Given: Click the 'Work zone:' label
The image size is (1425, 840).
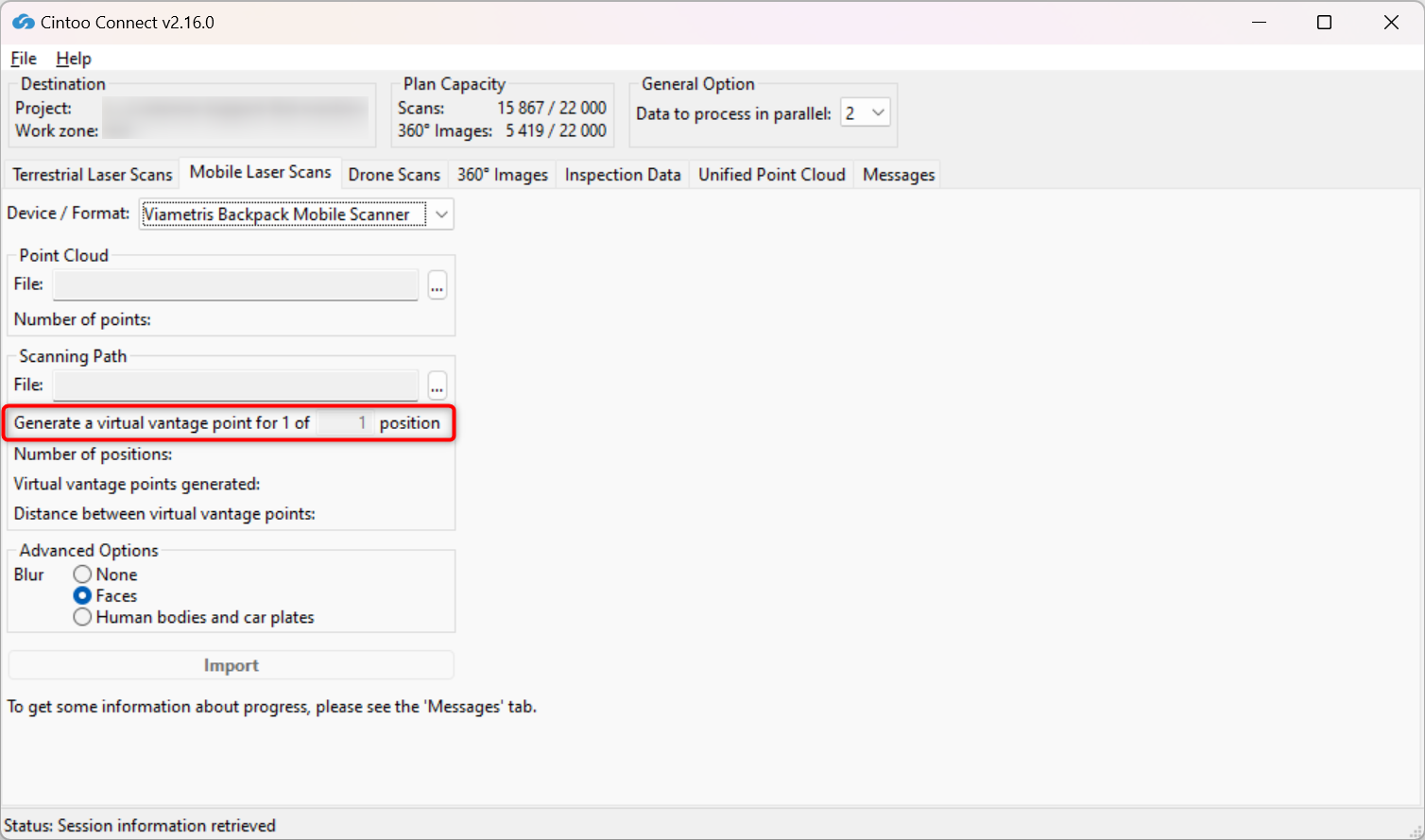Looking at the screenshot, I should (57, 130).
